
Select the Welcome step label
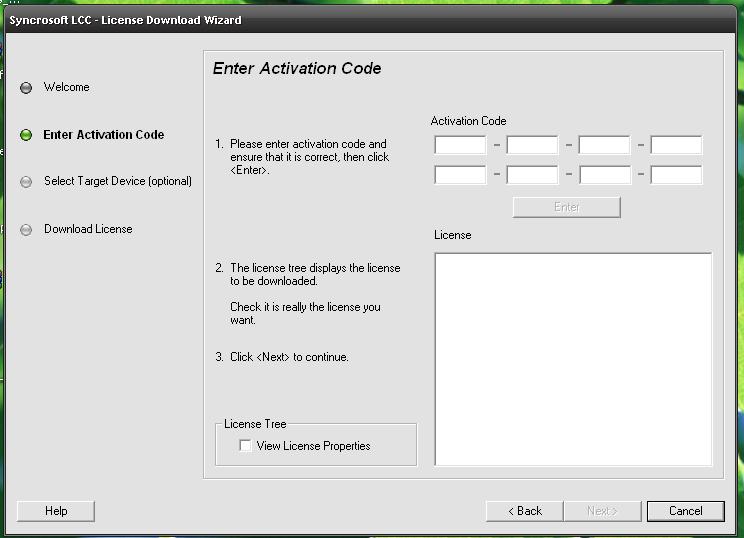tap(66, 87)
